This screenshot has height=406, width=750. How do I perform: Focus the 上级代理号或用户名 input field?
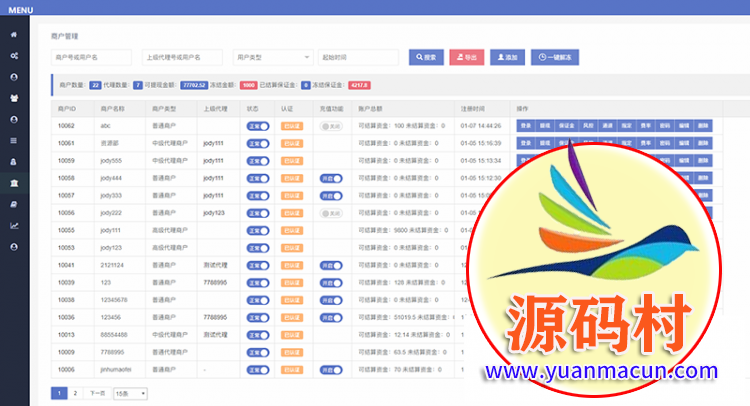[182, 57]
